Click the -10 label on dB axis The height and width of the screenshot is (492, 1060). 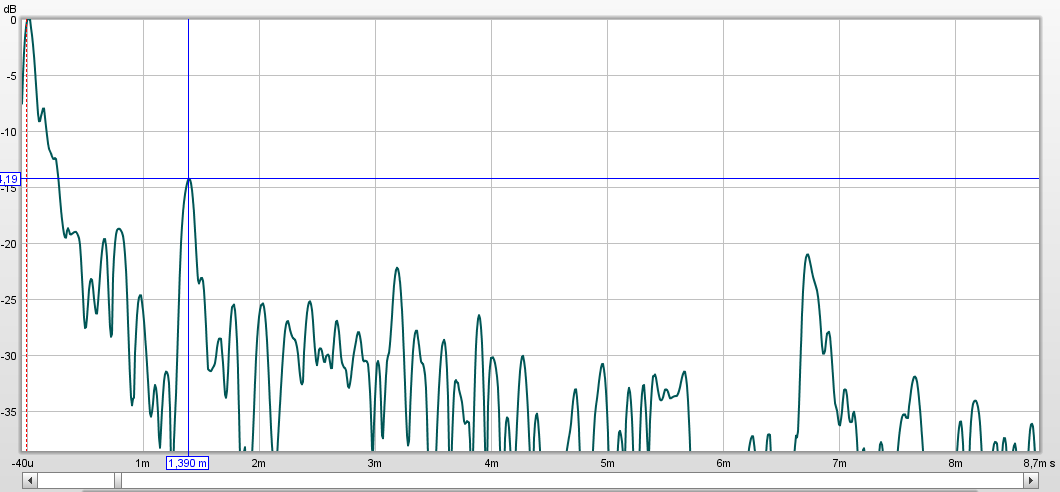point(9,132)
